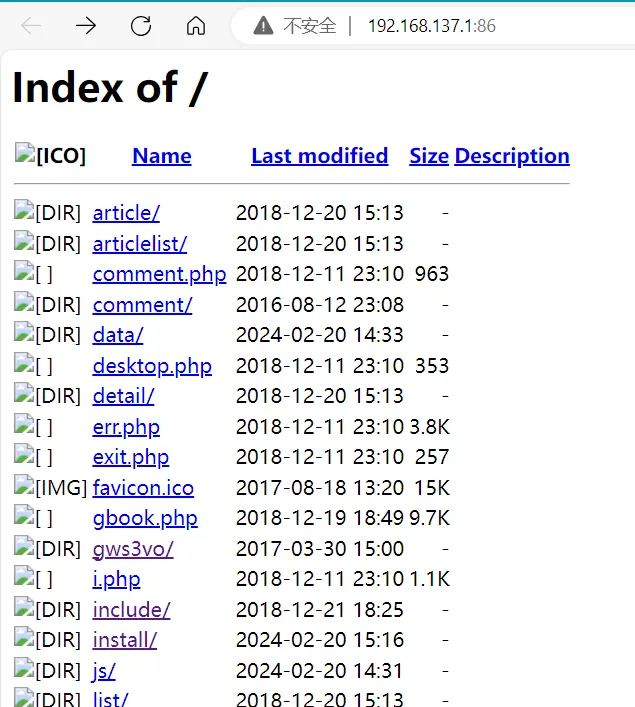Image resolution: width=635 pixels, height=707 pixels.
Task: Click the broken ICO header image
Action: click(x=25, y=153)
